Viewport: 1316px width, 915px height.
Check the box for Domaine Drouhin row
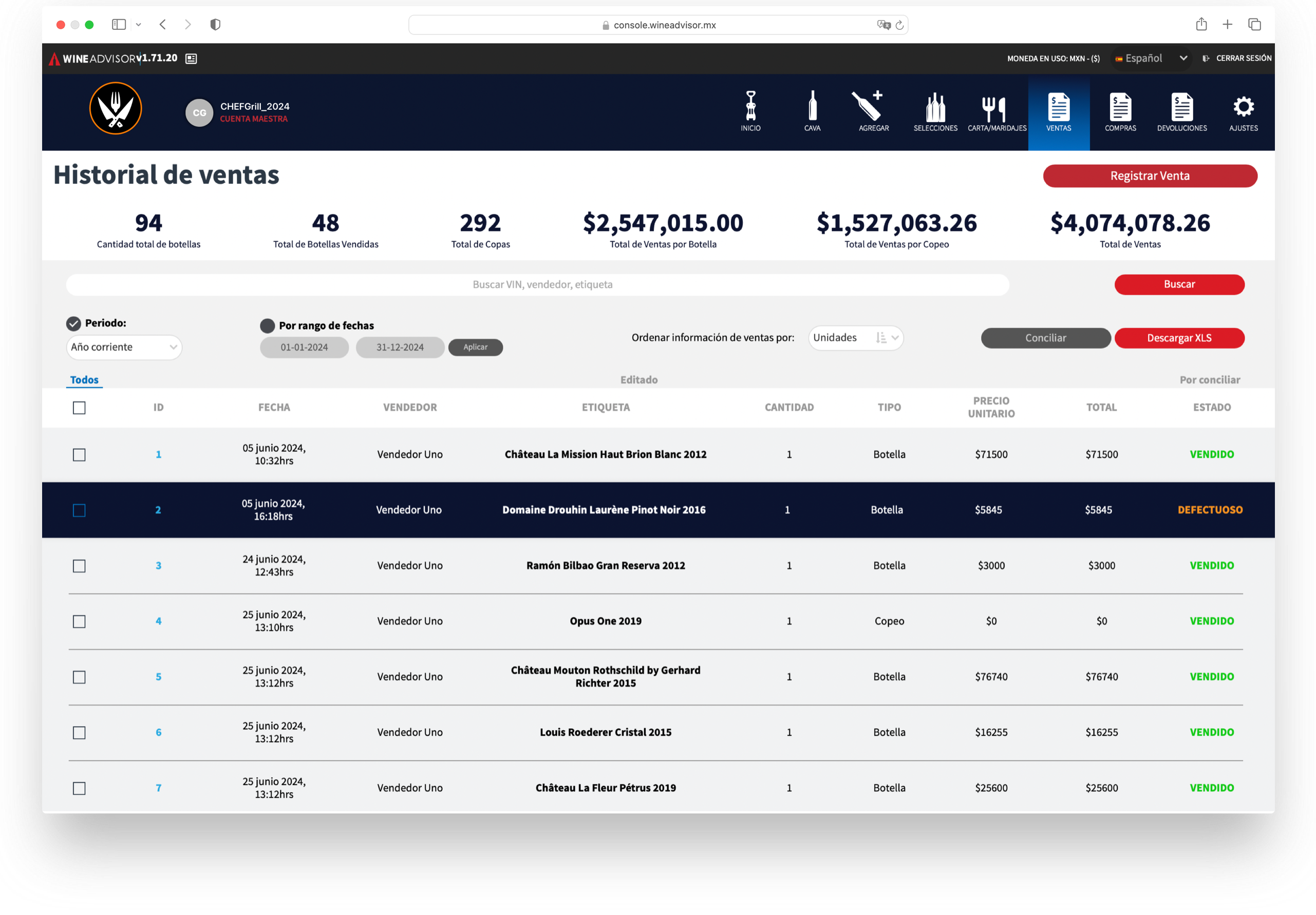tap(79, 510)
